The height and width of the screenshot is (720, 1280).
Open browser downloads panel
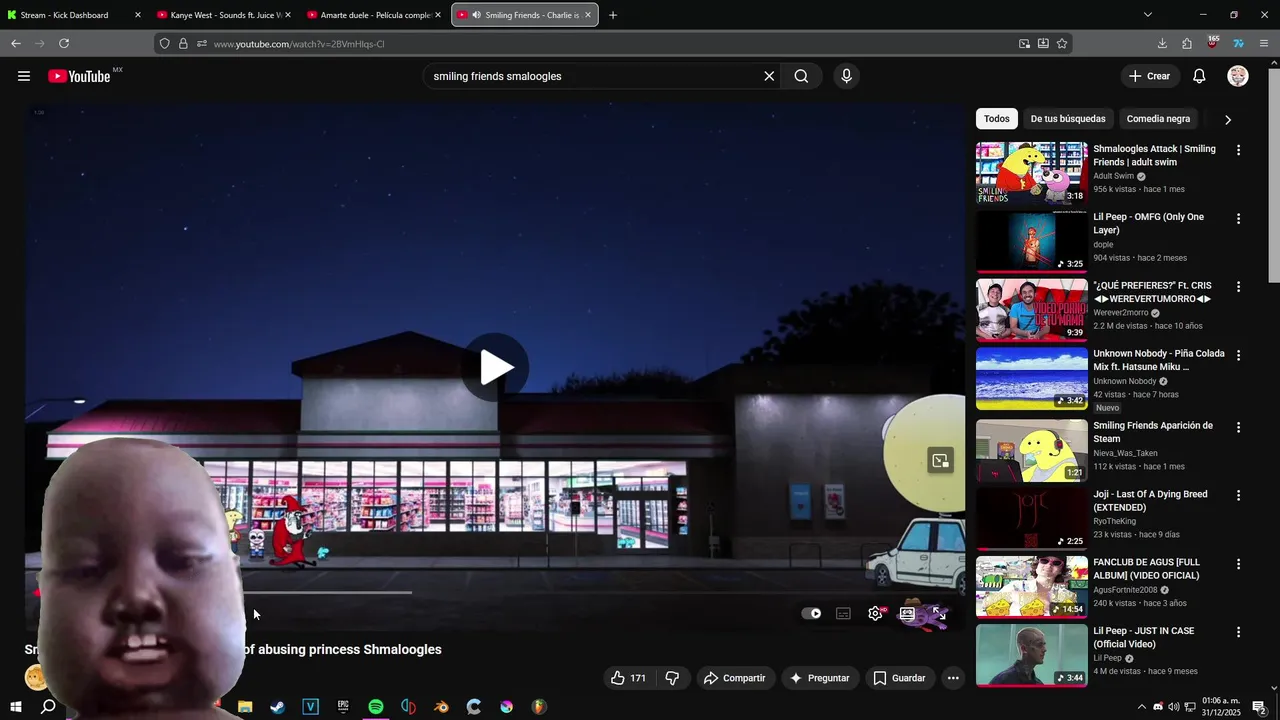pyautogui.click(x=1162, y=43)
